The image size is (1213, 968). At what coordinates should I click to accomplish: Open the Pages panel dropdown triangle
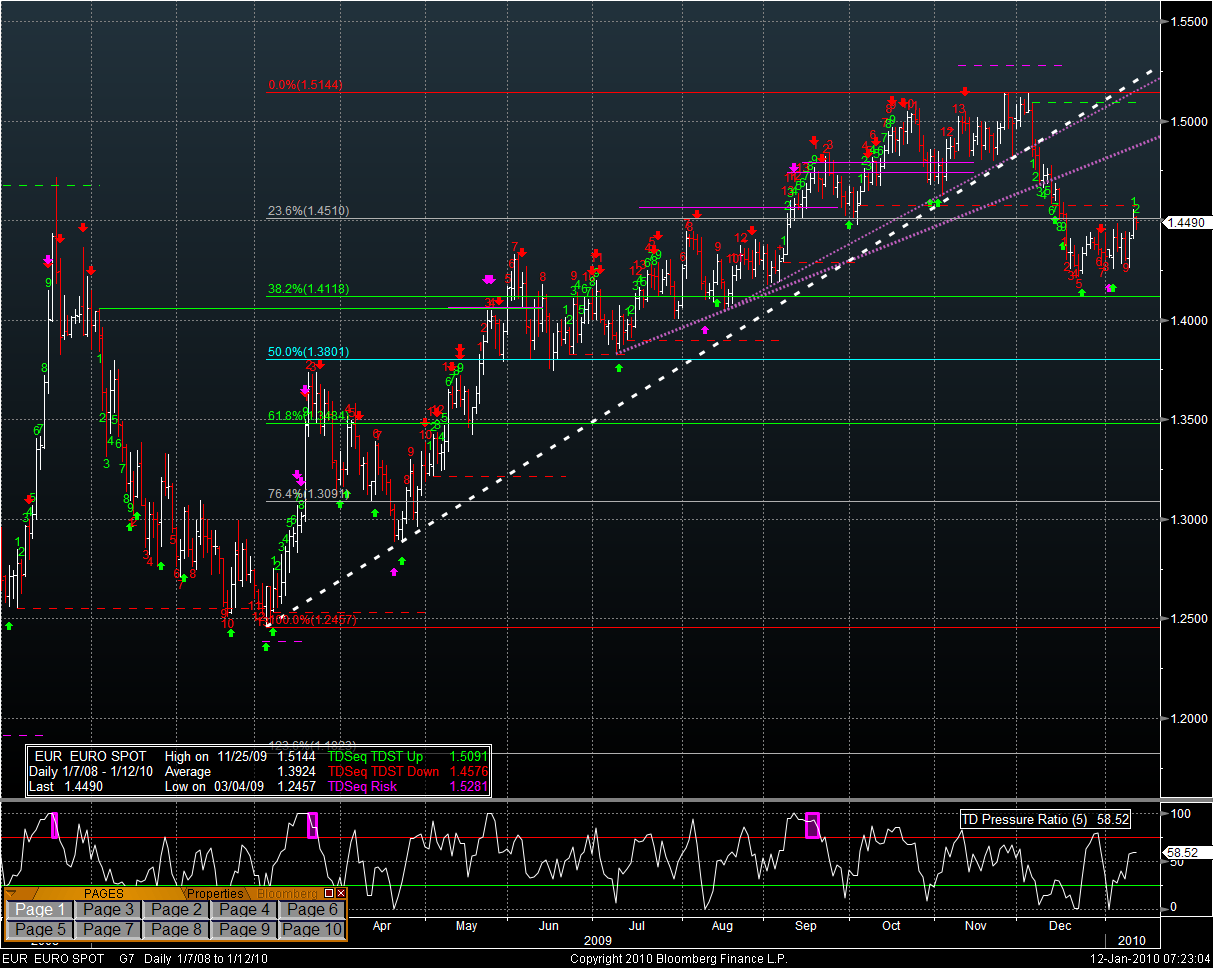point(11,893)
